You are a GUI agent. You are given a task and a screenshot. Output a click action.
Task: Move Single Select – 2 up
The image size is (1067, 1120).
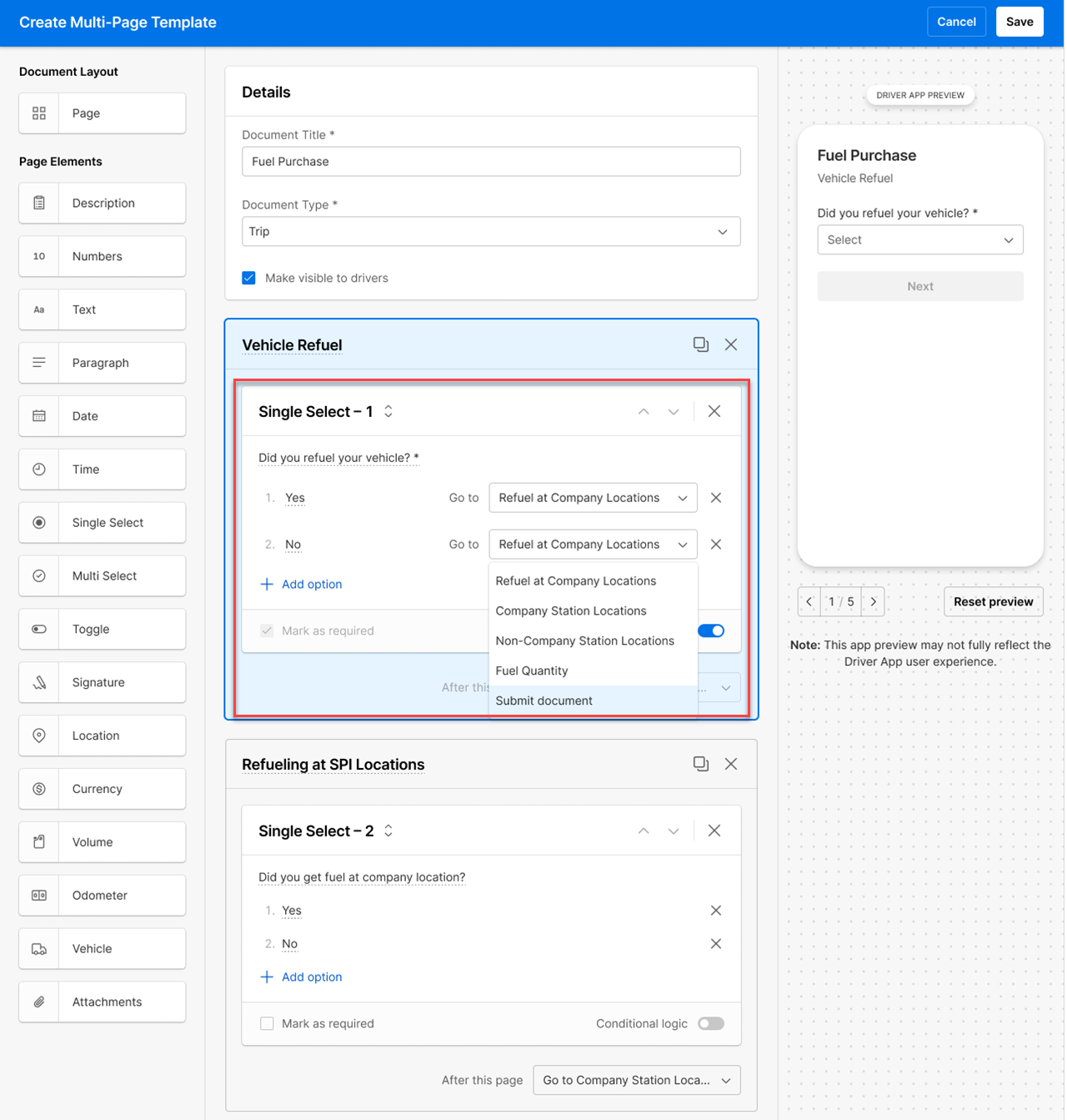click(x=644, y=831)
